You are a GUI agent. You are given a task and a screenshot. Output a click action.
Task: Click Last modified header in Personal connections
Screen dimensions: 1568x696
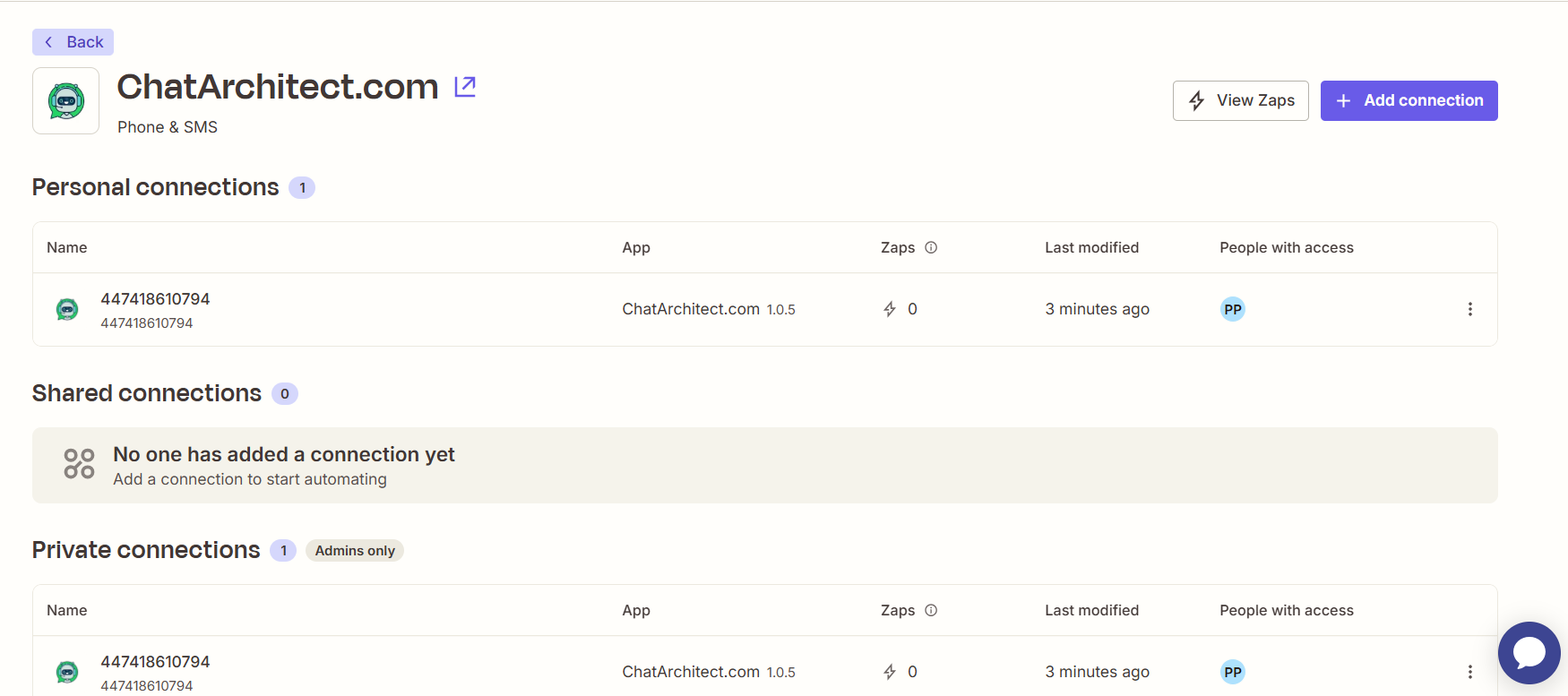tap(1091, 248)
